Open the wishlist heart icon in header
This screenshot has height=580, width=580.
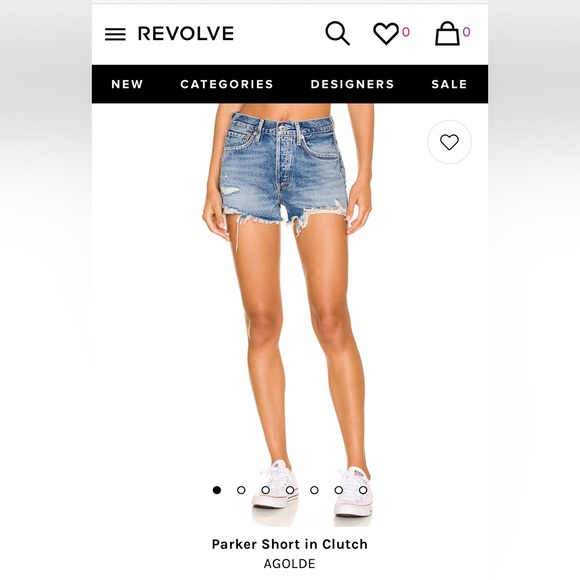pos(386,33)
